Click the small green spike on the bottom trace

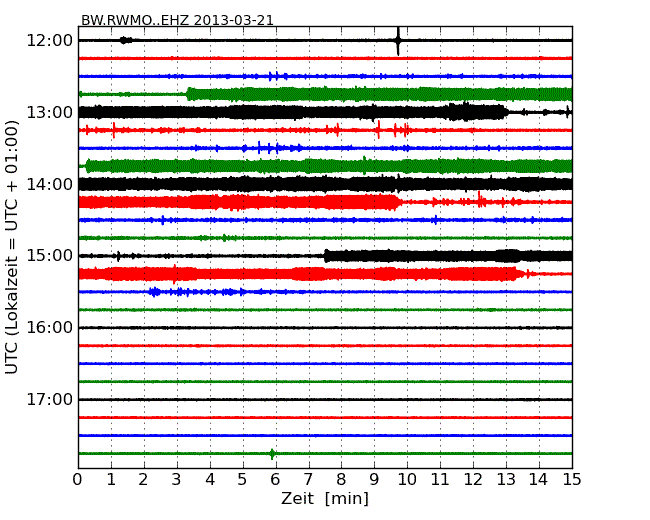pyautogui.click(x=272, y=454)
